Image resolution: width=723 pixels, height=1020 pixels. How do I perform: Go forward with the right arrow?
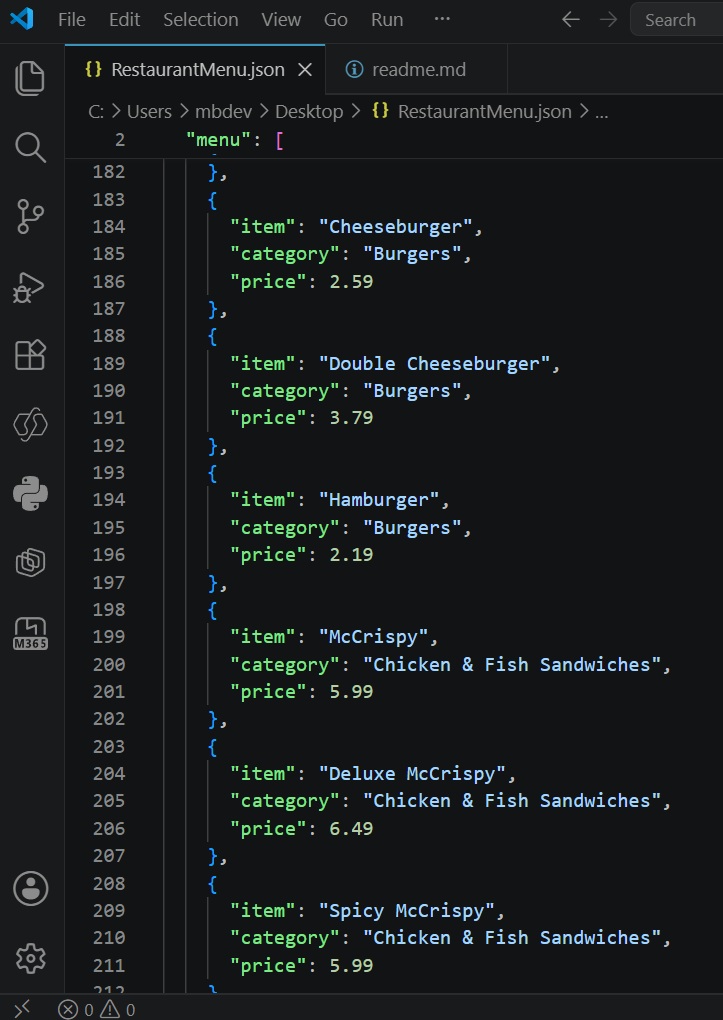pos(608,20)
